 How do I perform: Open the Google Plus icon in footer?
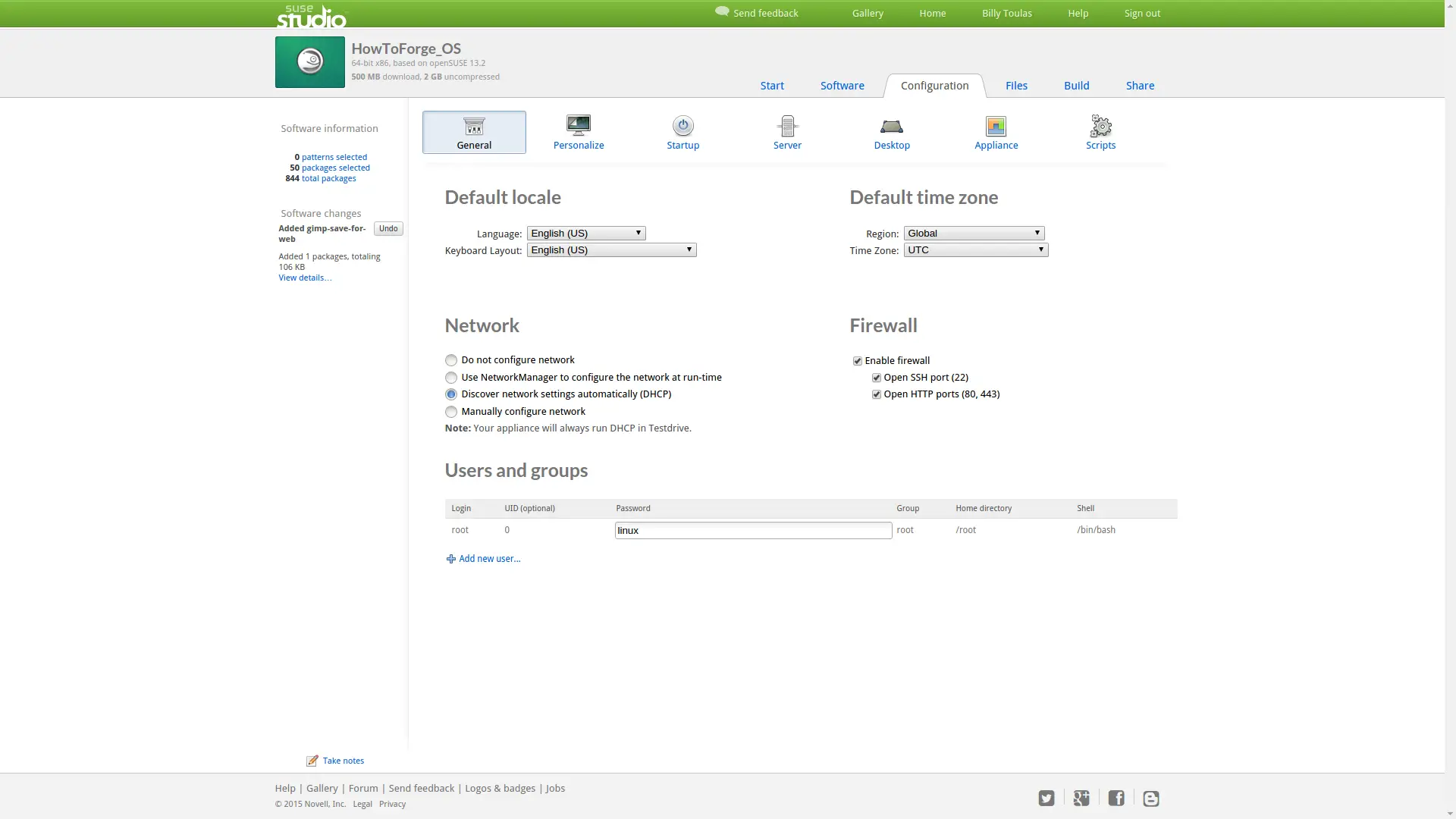click(1081, 798)
